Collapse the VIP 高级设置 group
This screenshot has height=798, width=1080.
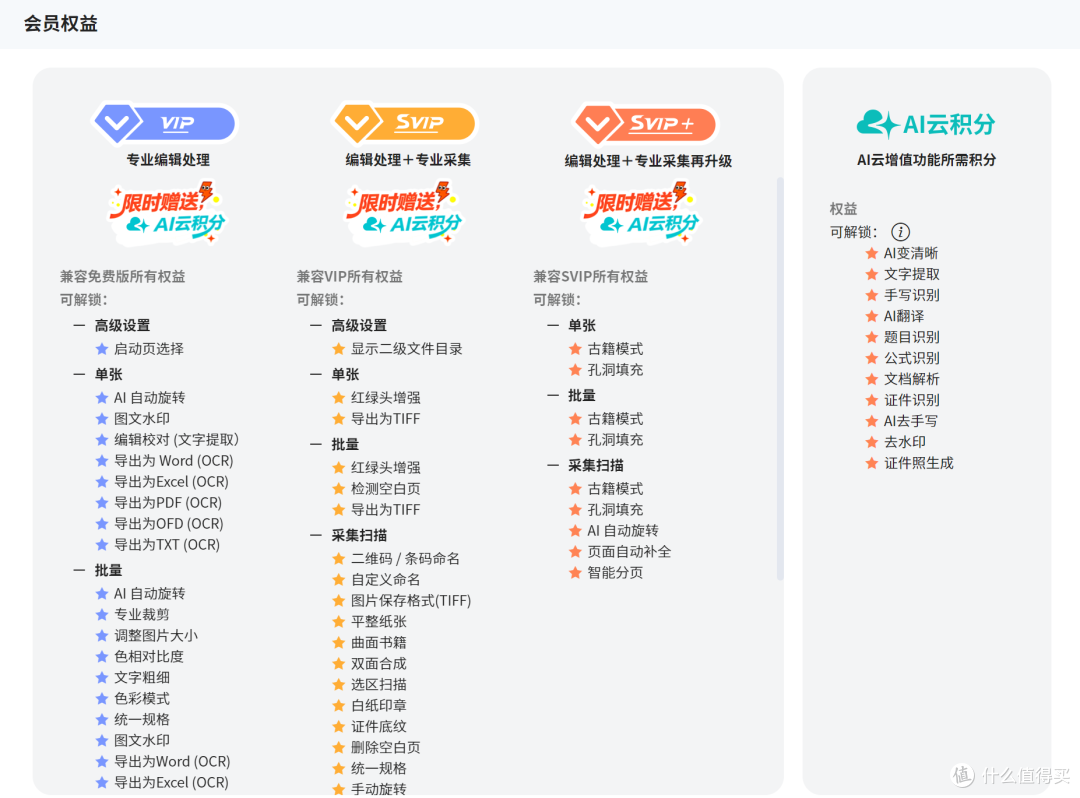pos(79,325)
